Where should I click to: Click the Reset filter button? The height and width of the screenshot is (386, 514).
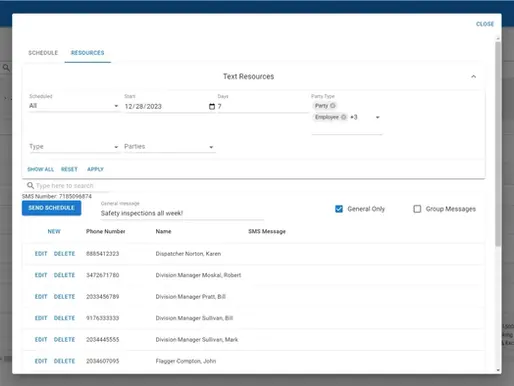click(69, 169)
